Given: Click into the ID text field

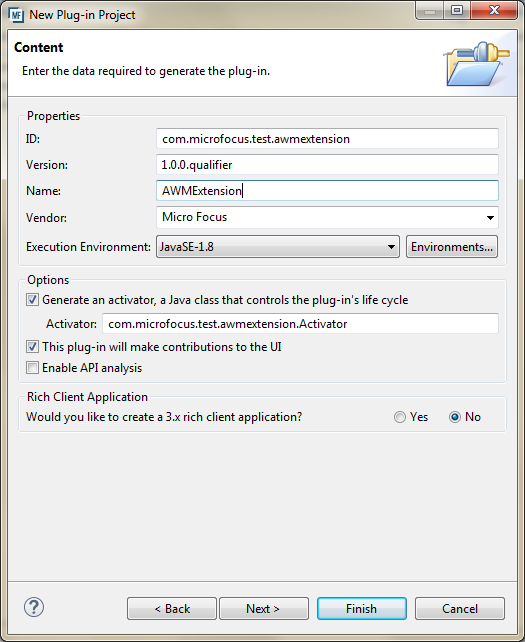Looking at the screenshot, I should click(327, 139).
